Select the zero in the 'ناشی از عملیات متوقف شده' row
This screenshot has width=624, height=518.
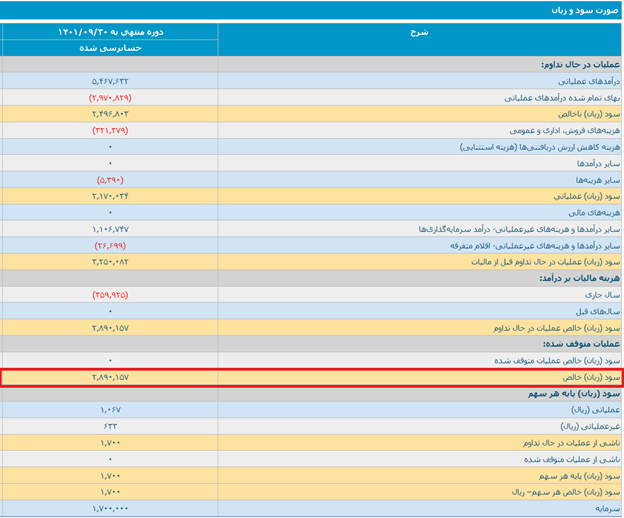pos(110,460)
